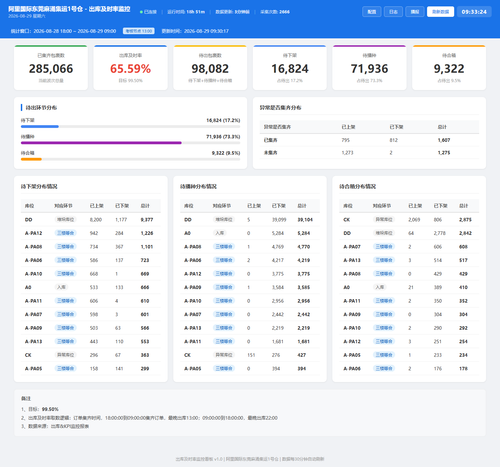Click the orange 9,322 (9.5%) progress bar
Viewport: 500px width, 467px height.
pyautogui.click(x=31, y=159)
